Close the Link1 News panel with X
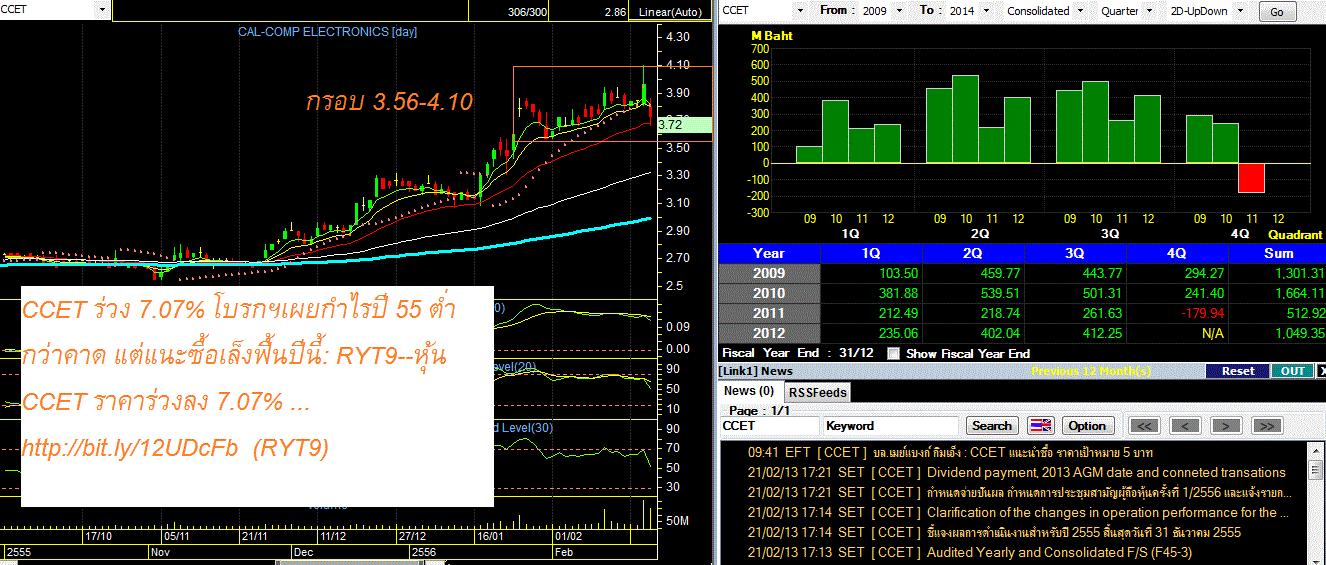The width and height of the screenshot is (1326, 565). click(x=1321, y=371)
